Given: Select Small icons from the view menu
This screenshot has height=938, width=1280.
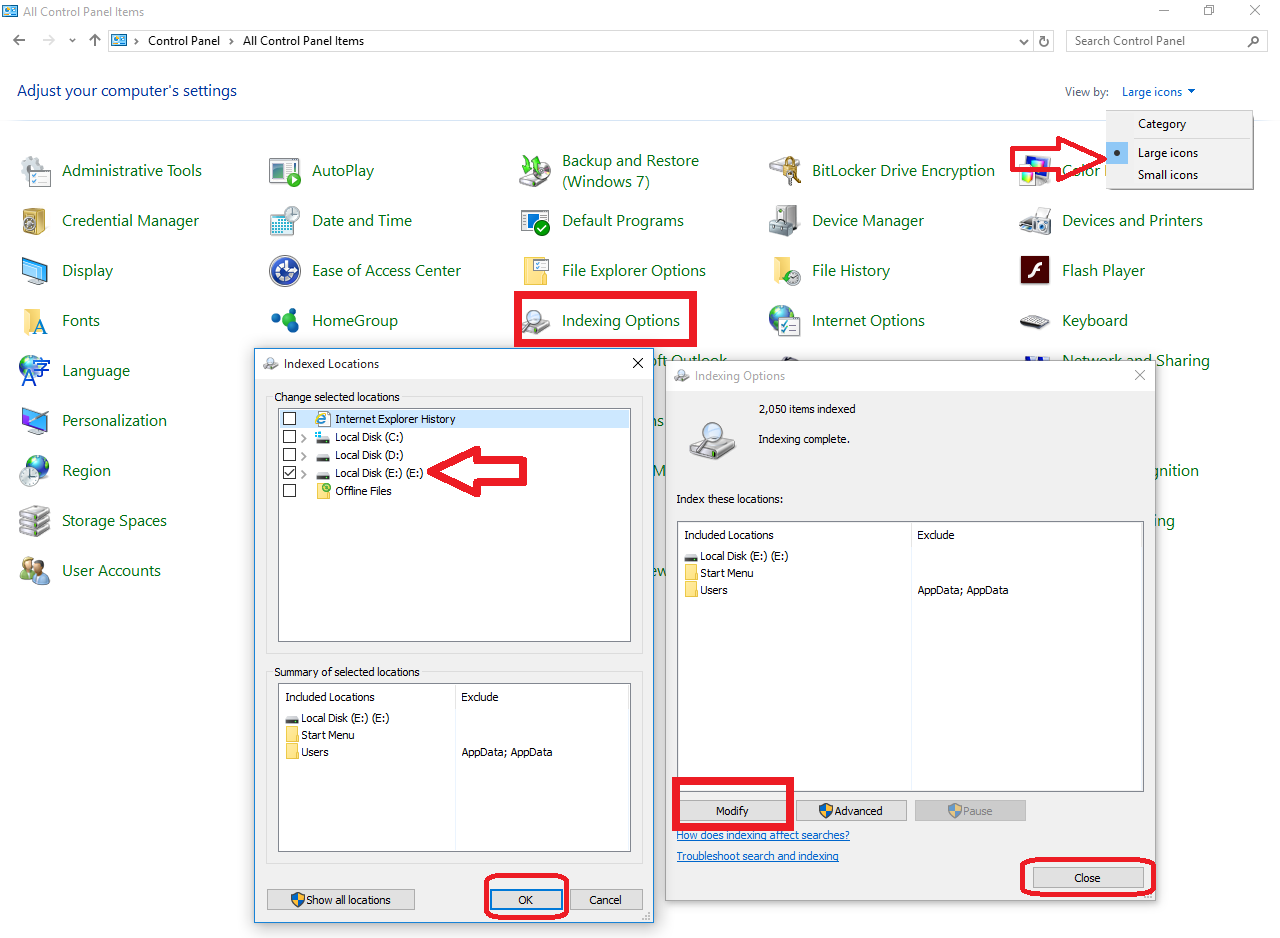Looking at the screenshot, I should click(x=1166, y=174).
